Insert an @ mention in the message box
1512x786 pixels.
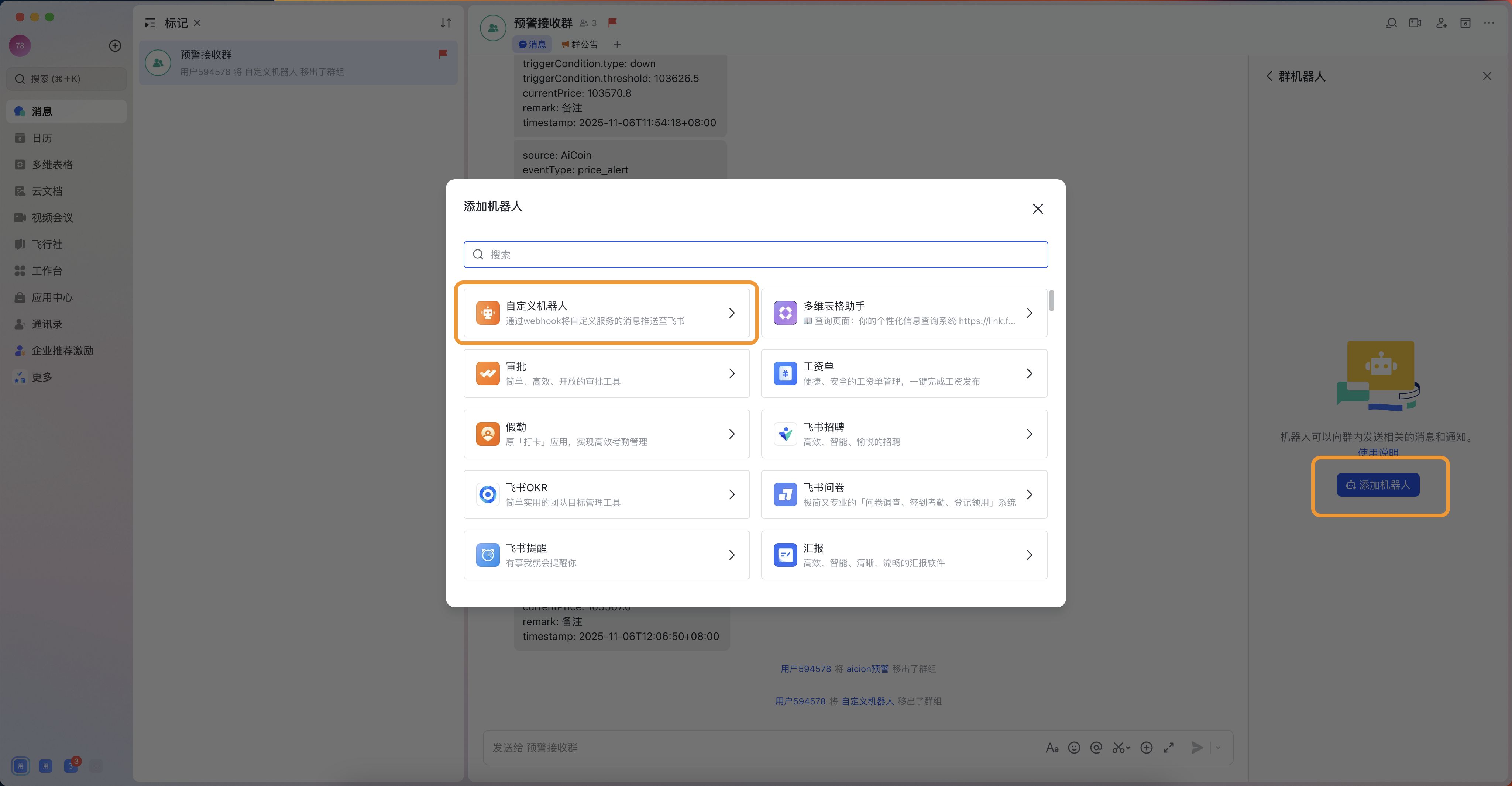click(x=1096, y=747)
